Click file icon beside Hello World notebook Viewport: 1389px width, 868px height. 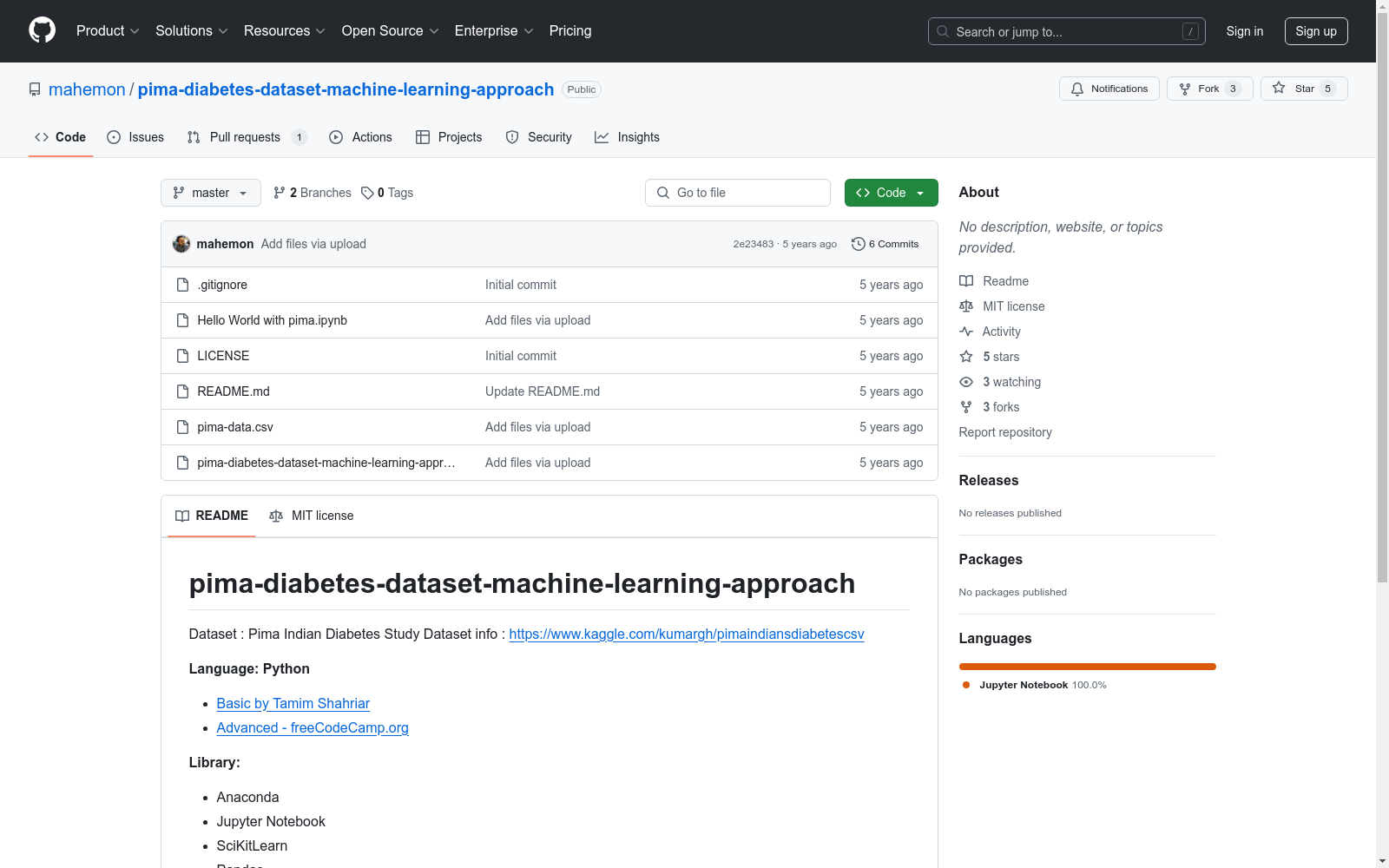pyautogui.click(x=182, y=320)
